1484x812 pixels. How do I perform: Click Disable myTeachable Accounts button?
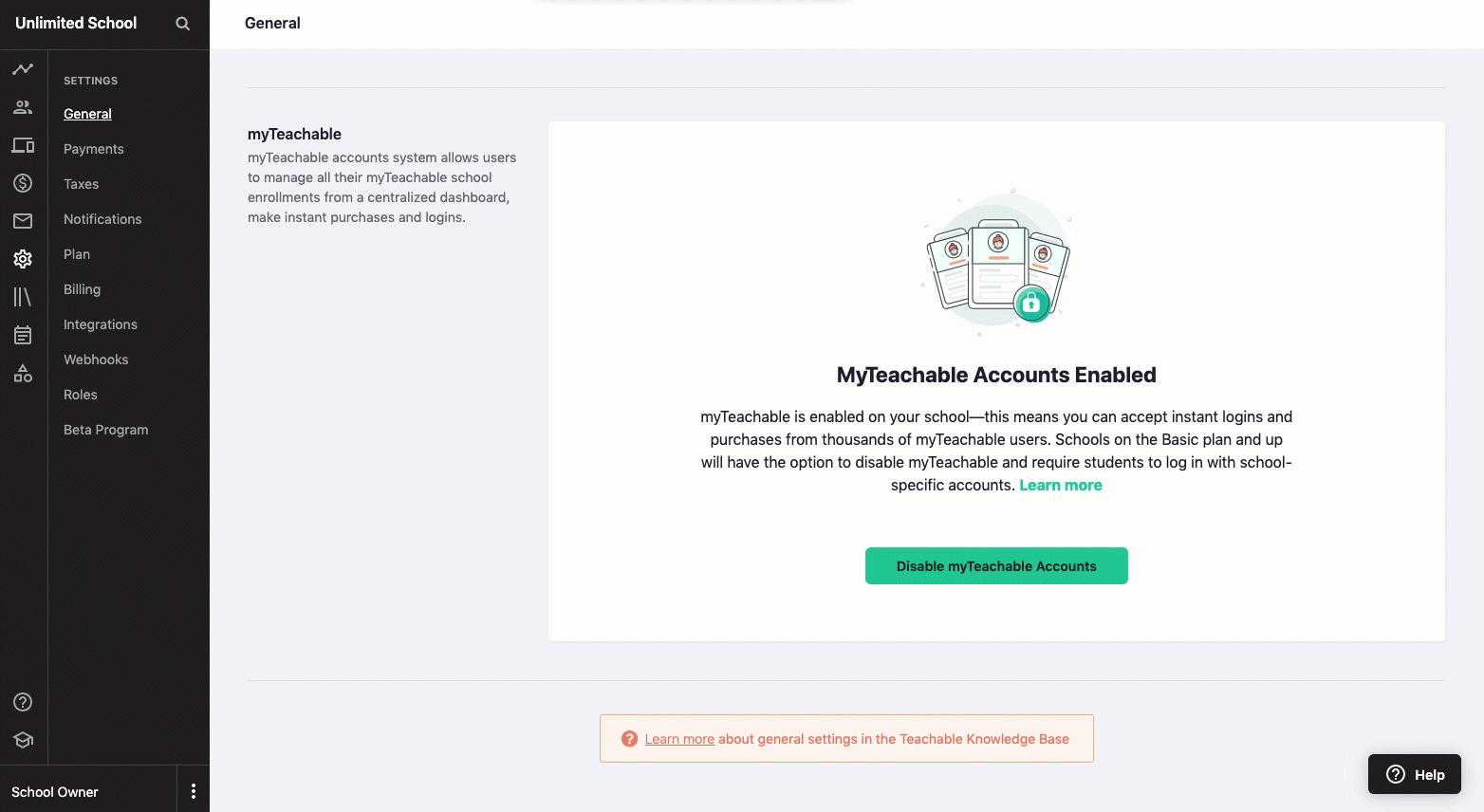(x=996, y=565)
